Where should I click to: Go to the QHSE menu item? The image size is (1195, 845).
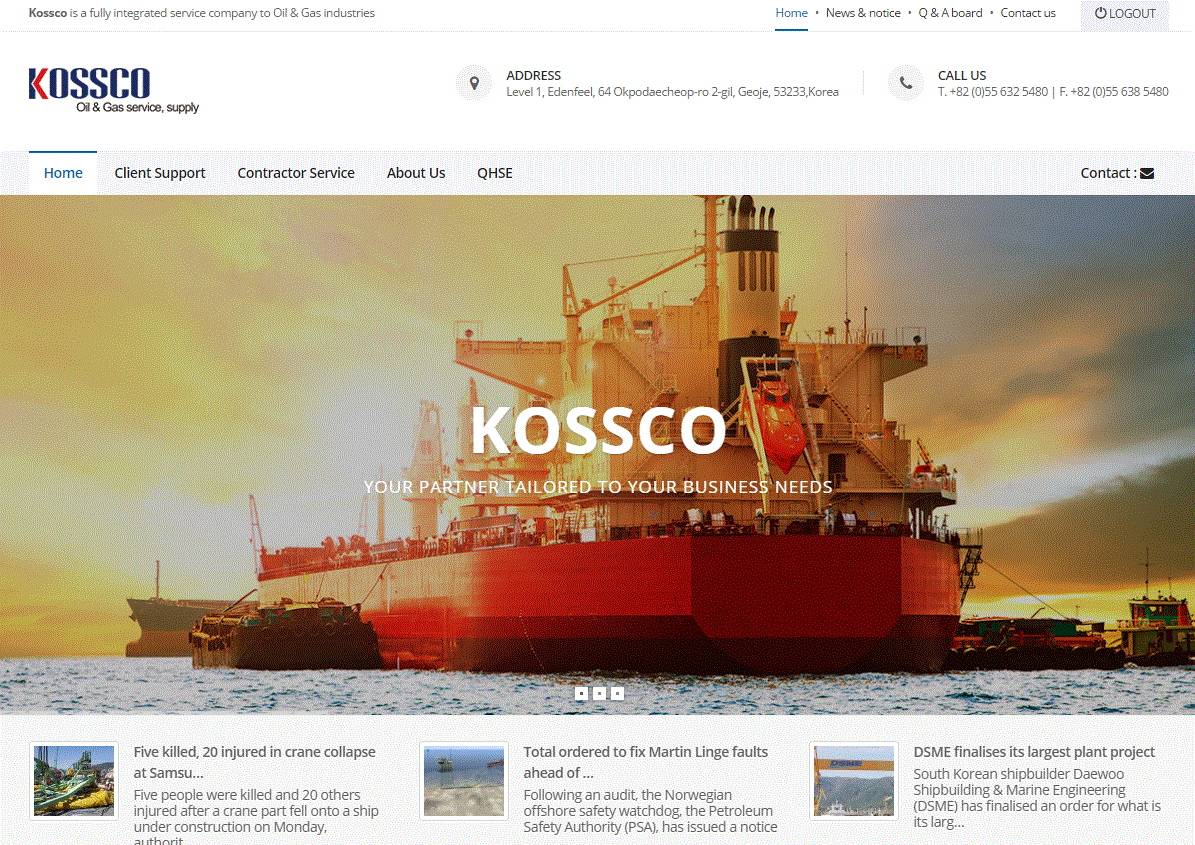pos(494,173)
